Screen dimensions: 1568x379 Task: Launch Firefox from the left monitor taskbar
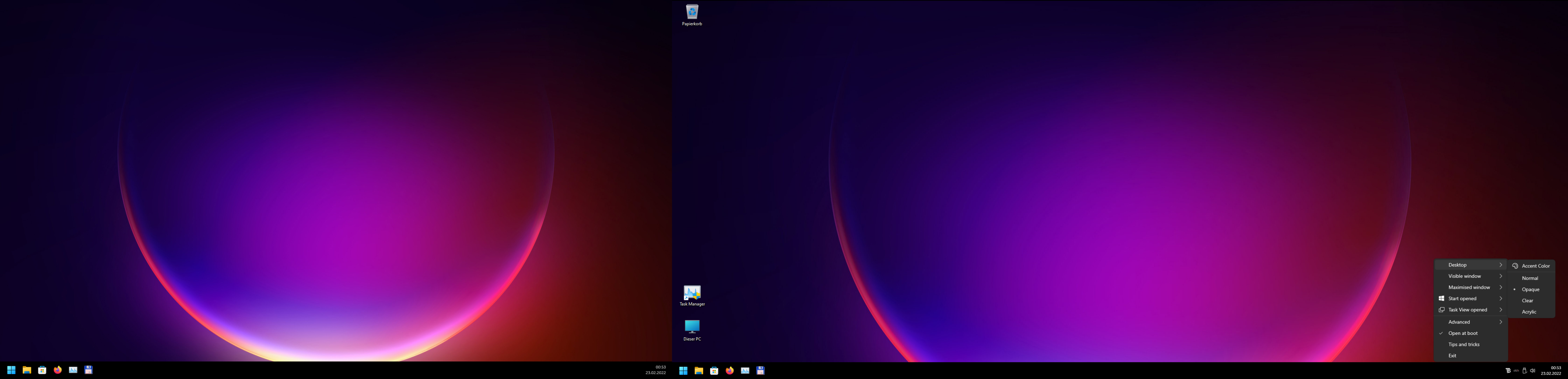click(x=58, y=370)
